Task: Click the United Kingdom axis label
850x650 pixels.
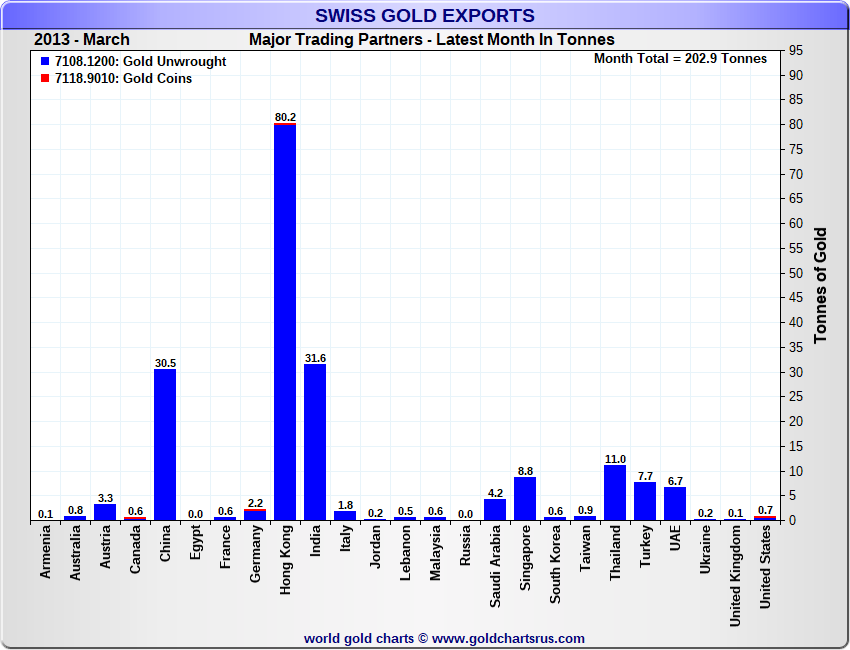Action: coord(736,576)
